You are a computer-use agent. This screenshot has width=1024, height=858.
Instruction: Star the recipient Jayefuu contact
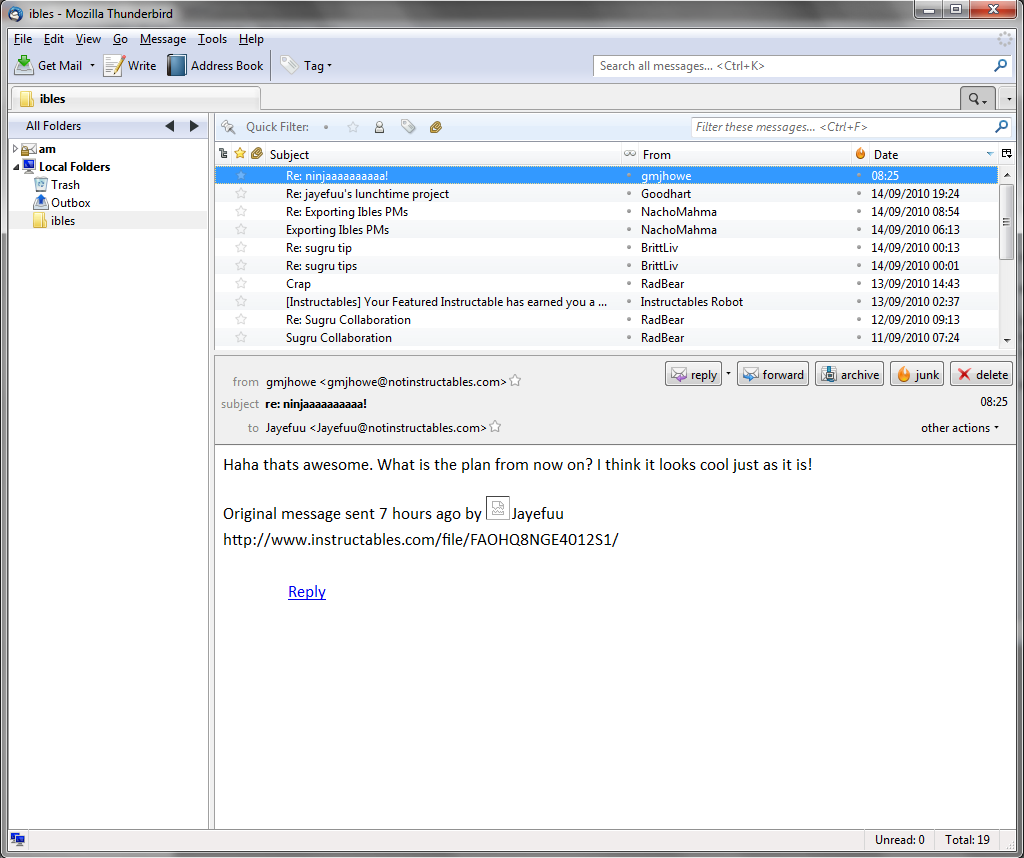[495, 426]
